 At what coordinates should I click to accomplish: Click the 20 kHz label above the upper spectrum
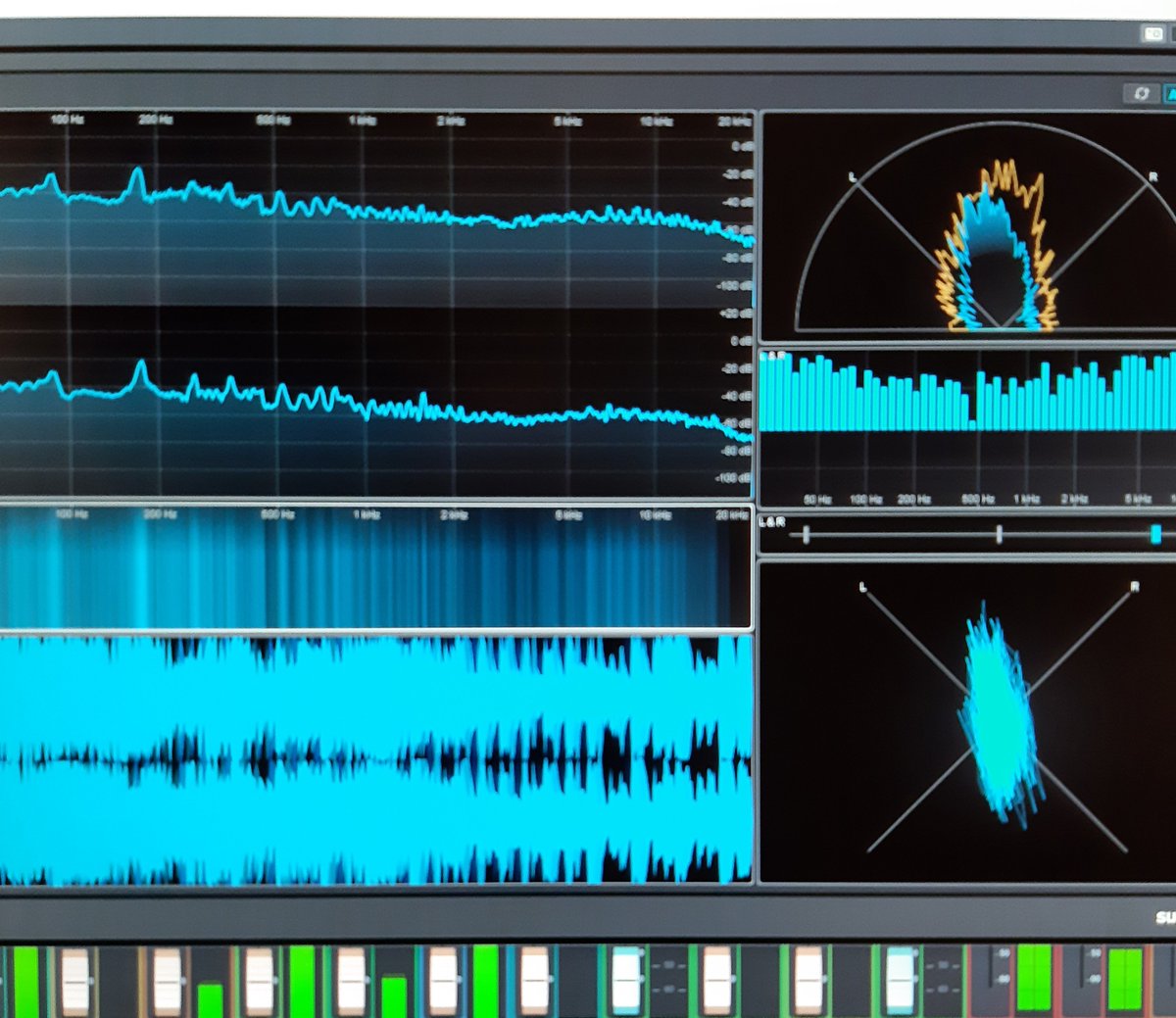[x=734, y=121]
